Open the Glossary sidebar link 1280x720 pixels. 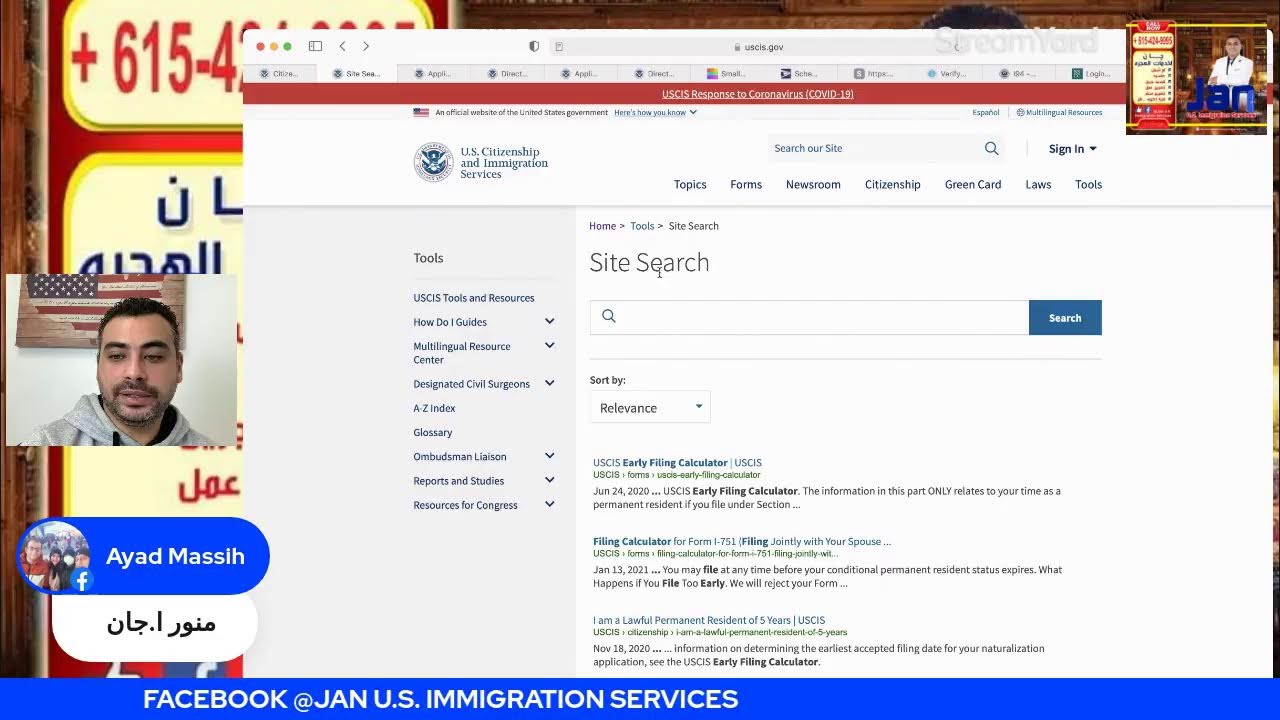tap(433, 432)
